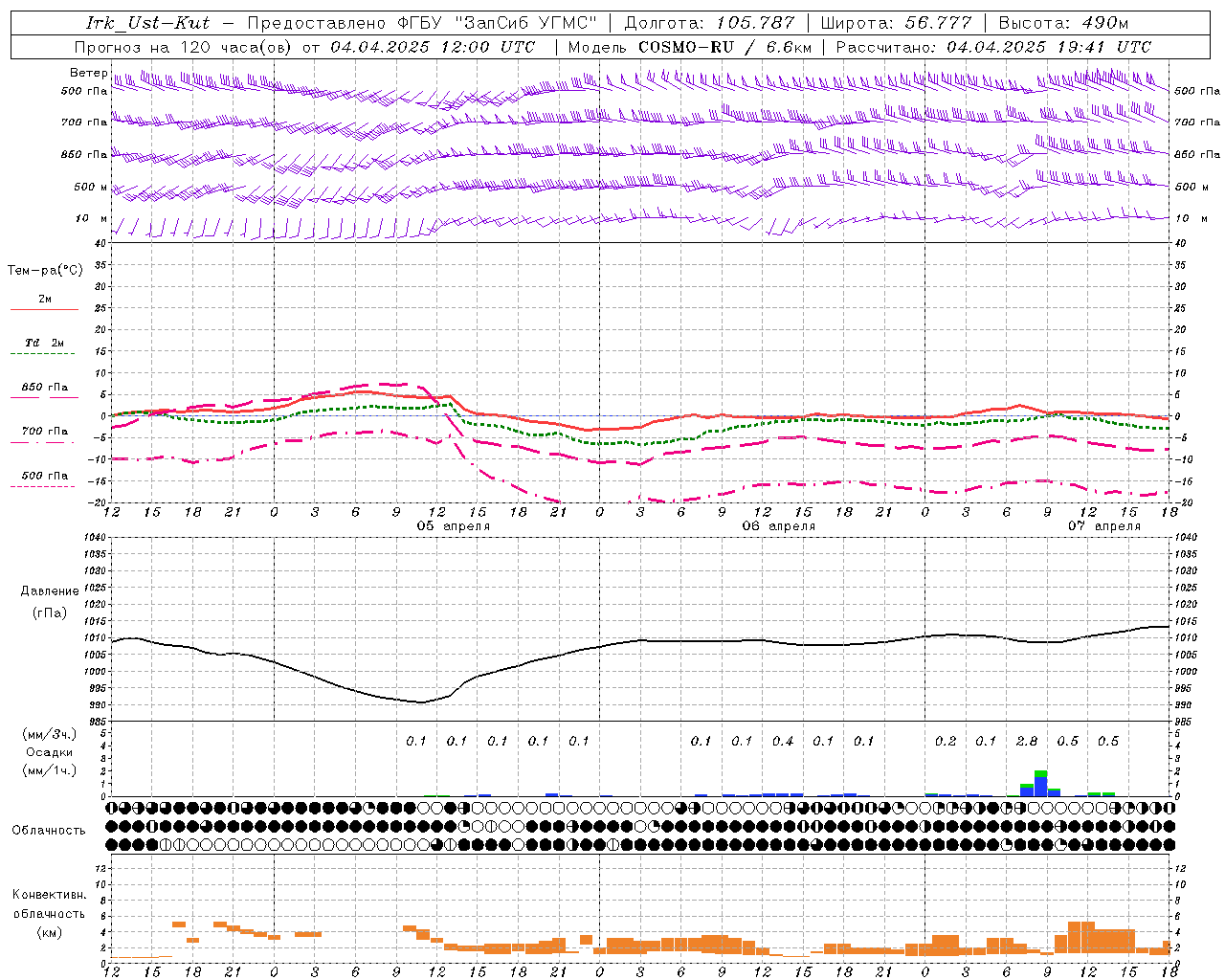
Task: Select the precipitation value "0.2"
Action: [946, 741]
